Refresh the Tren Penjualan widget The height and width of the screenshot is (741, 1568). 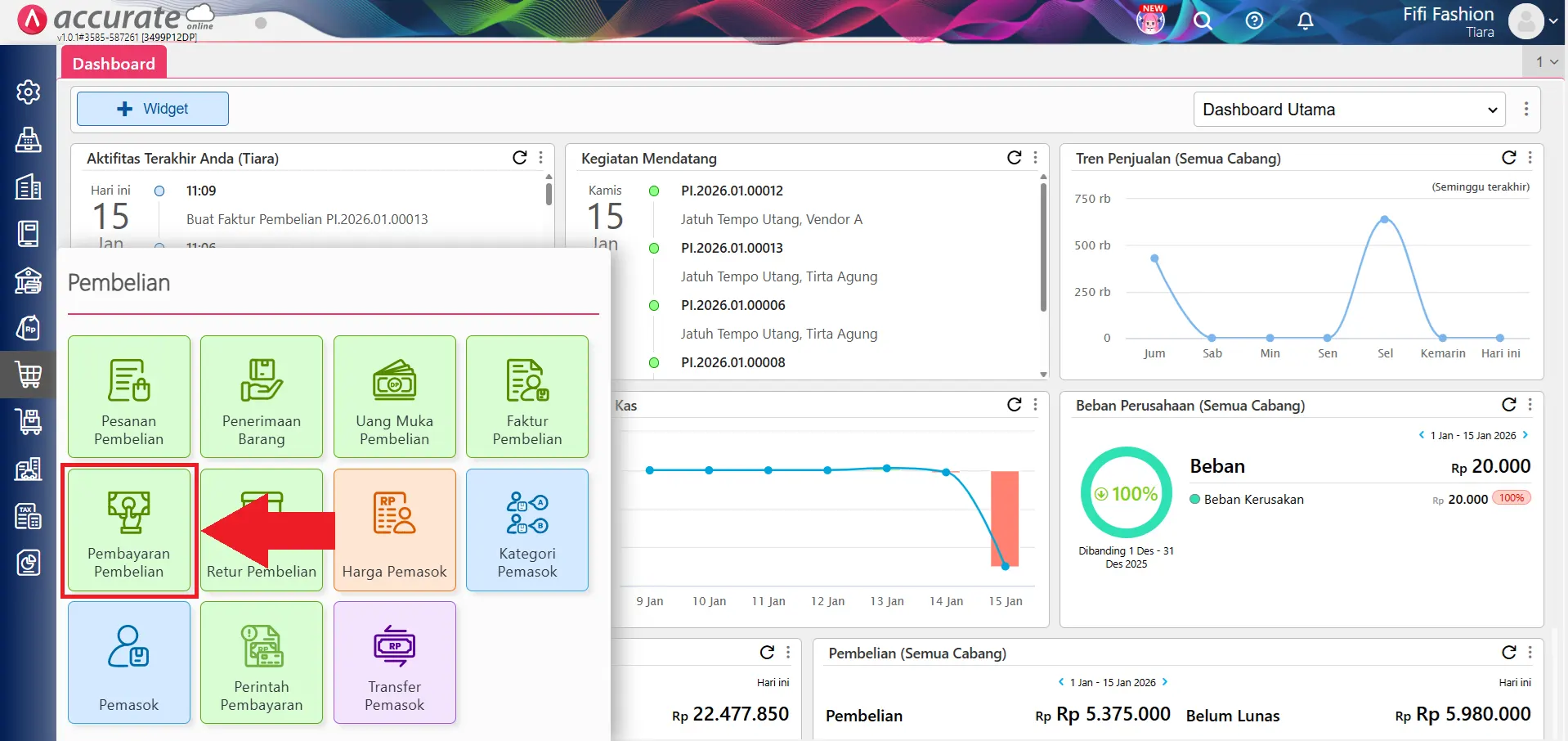[1508, 158]
